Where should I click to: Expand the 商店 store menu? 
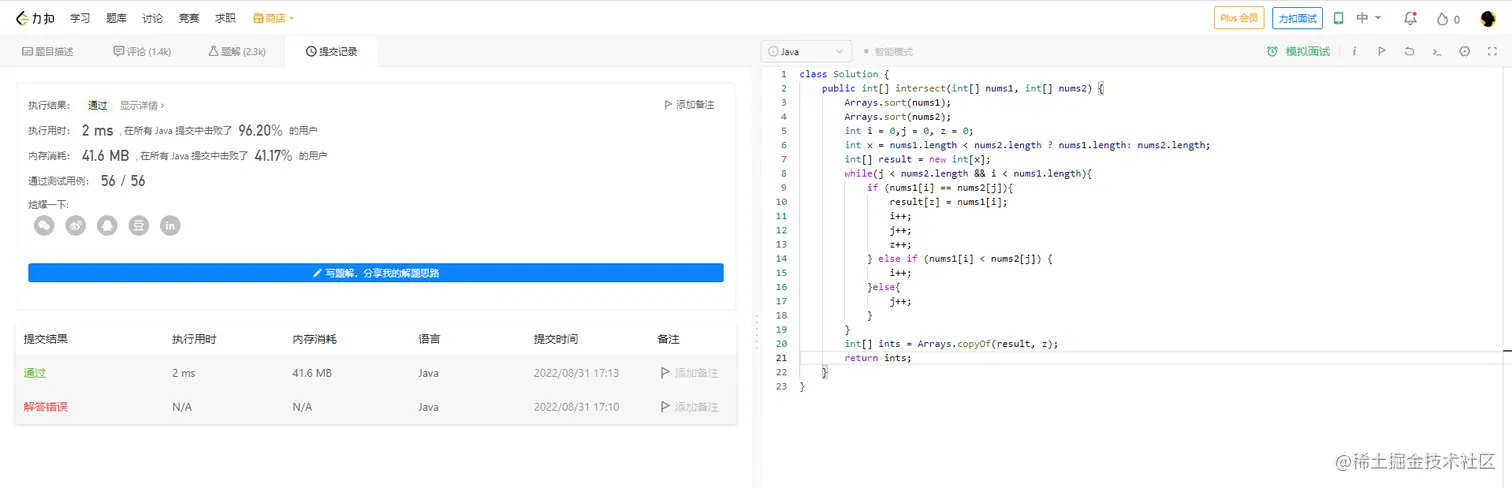pos(274,18)
